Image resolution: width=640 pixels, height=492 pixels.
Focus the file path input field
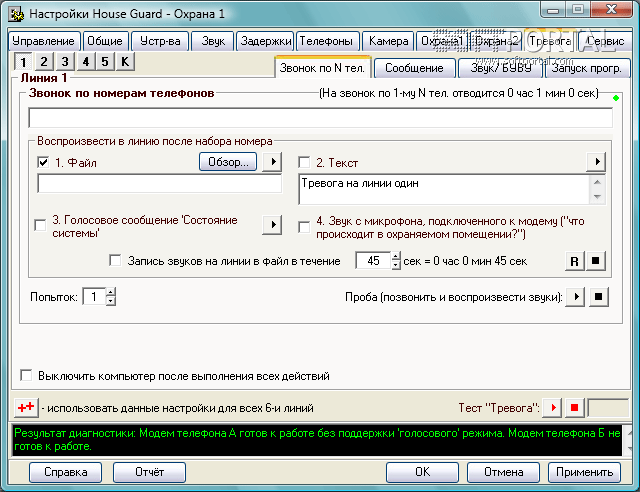point(160,184)
